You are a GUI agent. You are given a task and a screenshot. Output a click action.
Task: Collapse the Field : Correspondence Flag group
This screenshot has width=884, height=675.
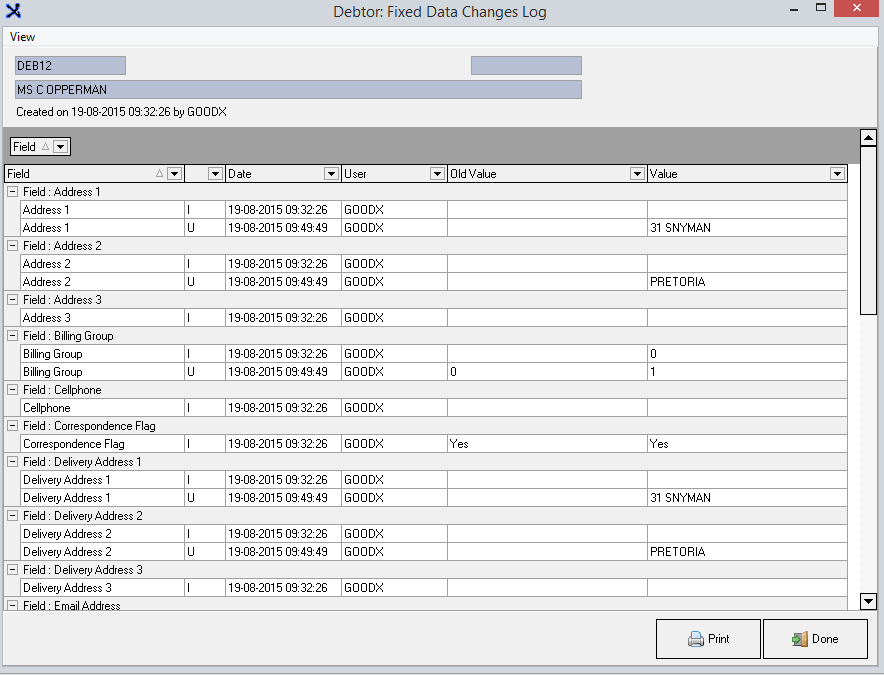pyautogui.click(x=12, y=426)
